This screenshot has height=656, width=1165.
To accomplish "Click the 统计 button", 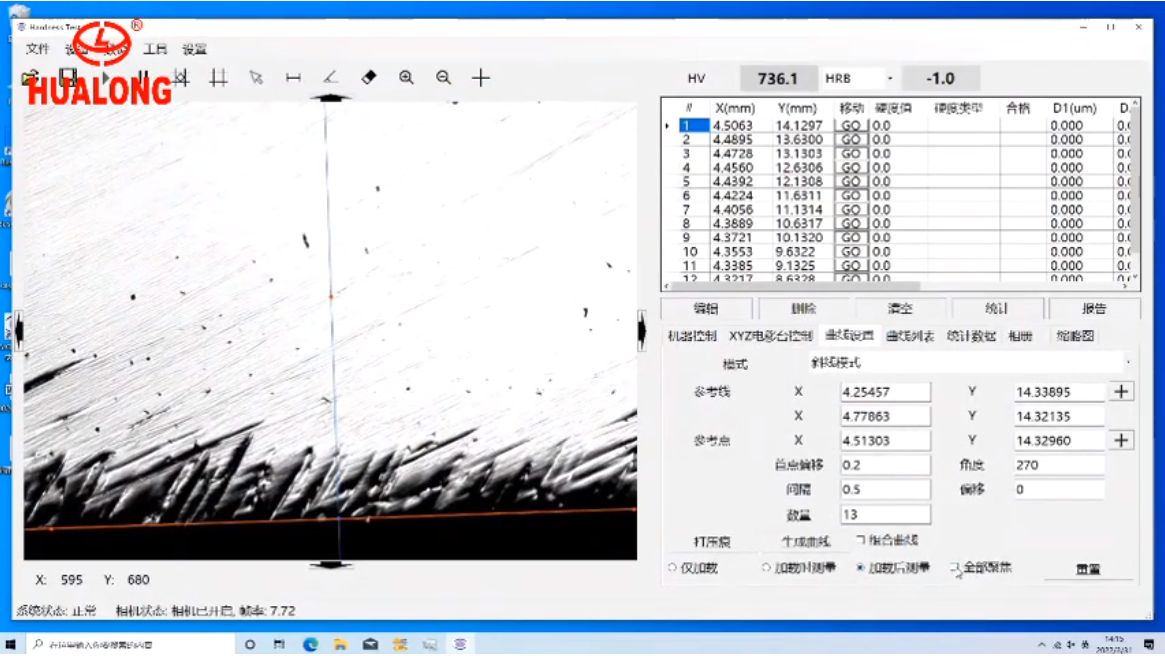I will point(996,308).
